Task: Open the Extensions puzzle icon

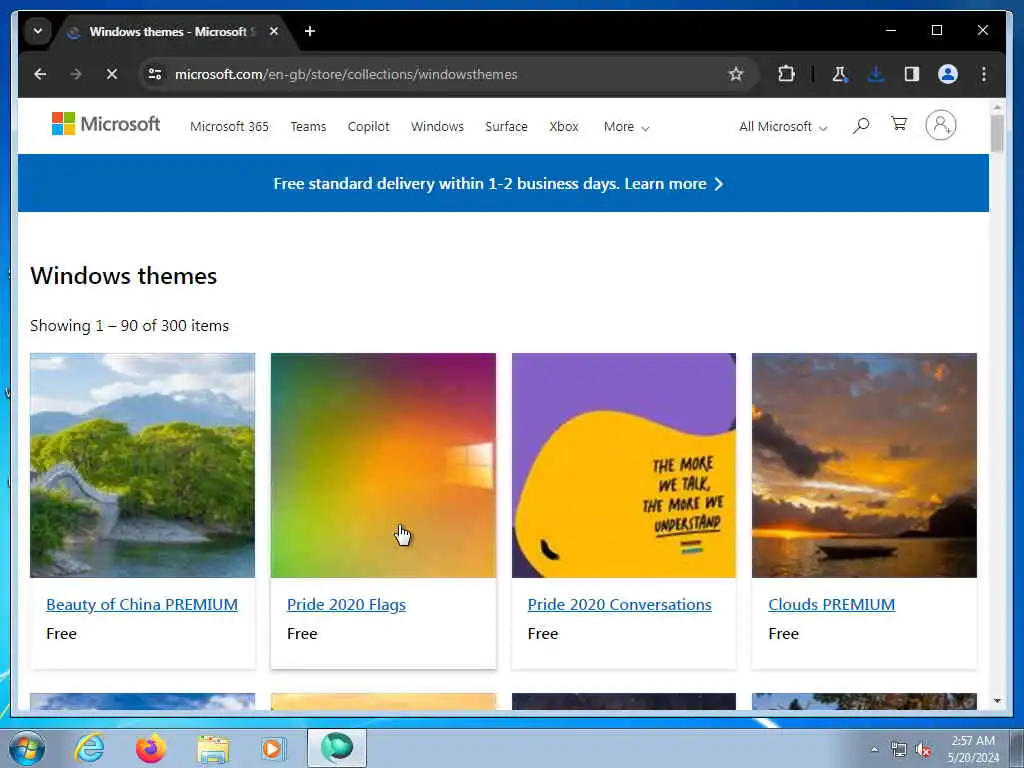Action: click(786, 74)
